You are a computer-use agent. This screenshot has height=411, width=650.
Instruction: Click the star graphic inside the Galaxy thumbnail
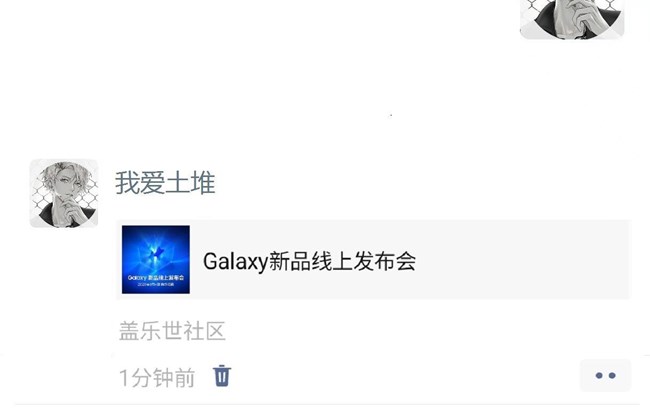point(156,252)
